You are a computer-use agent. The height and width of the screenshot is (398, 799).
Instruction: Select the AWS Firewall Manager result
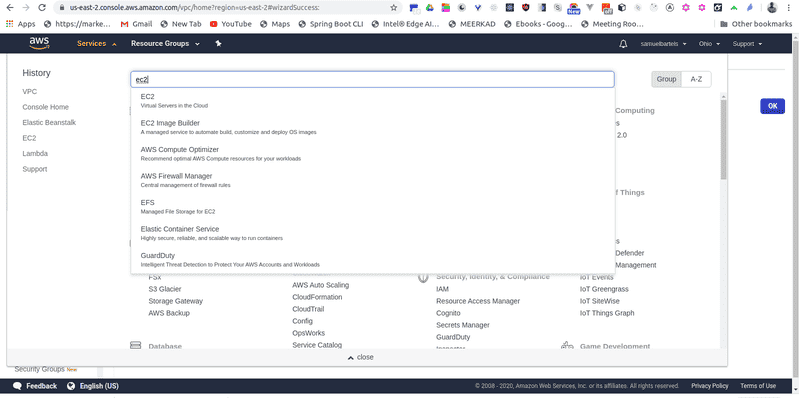[372, 180]
